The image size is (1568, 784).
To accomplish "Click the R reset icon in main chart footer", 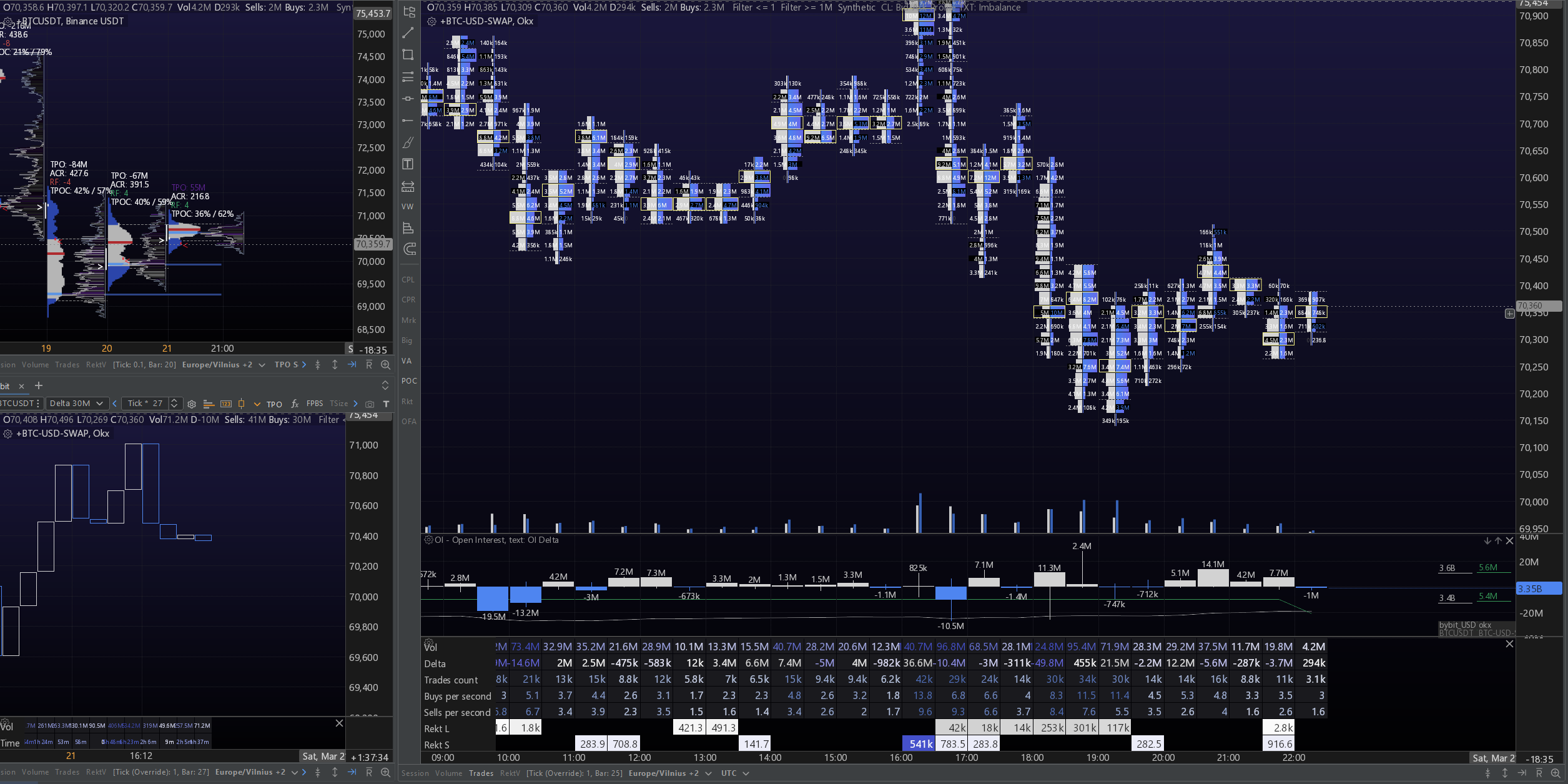I will [x=1539, y=773].
